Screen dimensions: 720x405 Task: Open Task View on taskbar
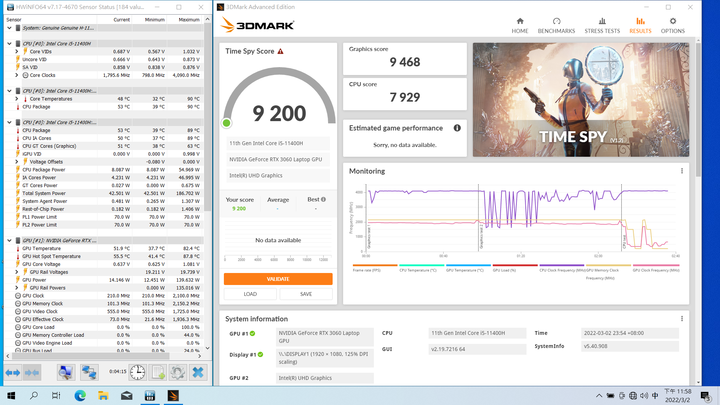[x=56, y=395]
